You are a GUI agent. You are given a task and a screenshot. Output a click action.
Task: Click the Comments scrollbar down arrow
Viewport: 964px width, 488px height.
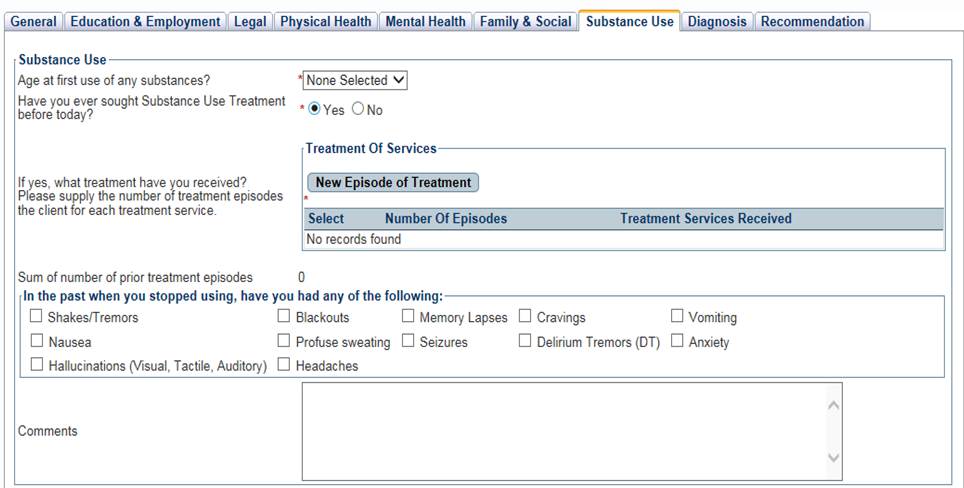pyautogui.click(x=833, y=458)
